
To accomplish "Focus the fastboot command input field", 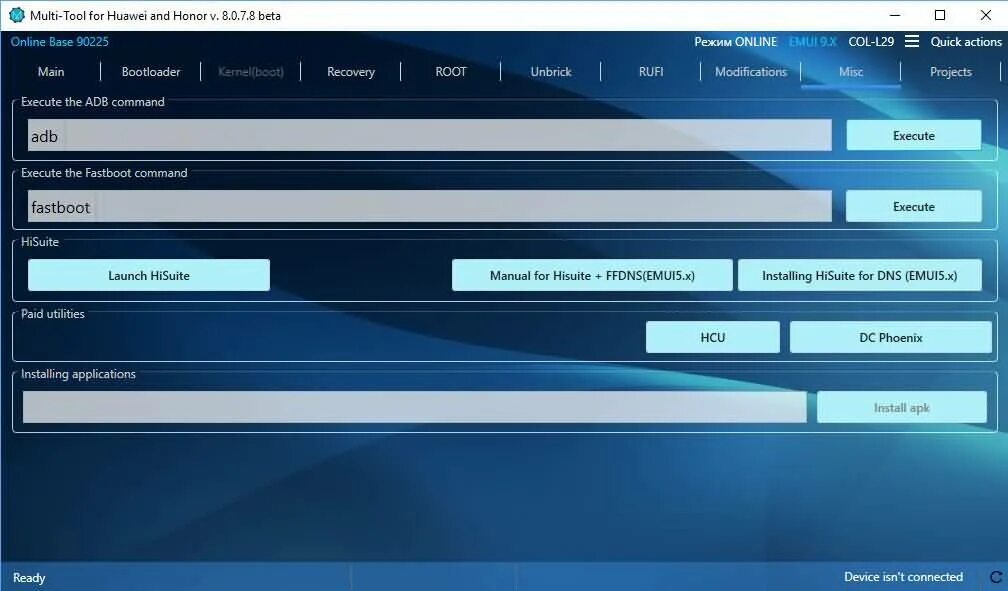I will (x=429, y=206).
